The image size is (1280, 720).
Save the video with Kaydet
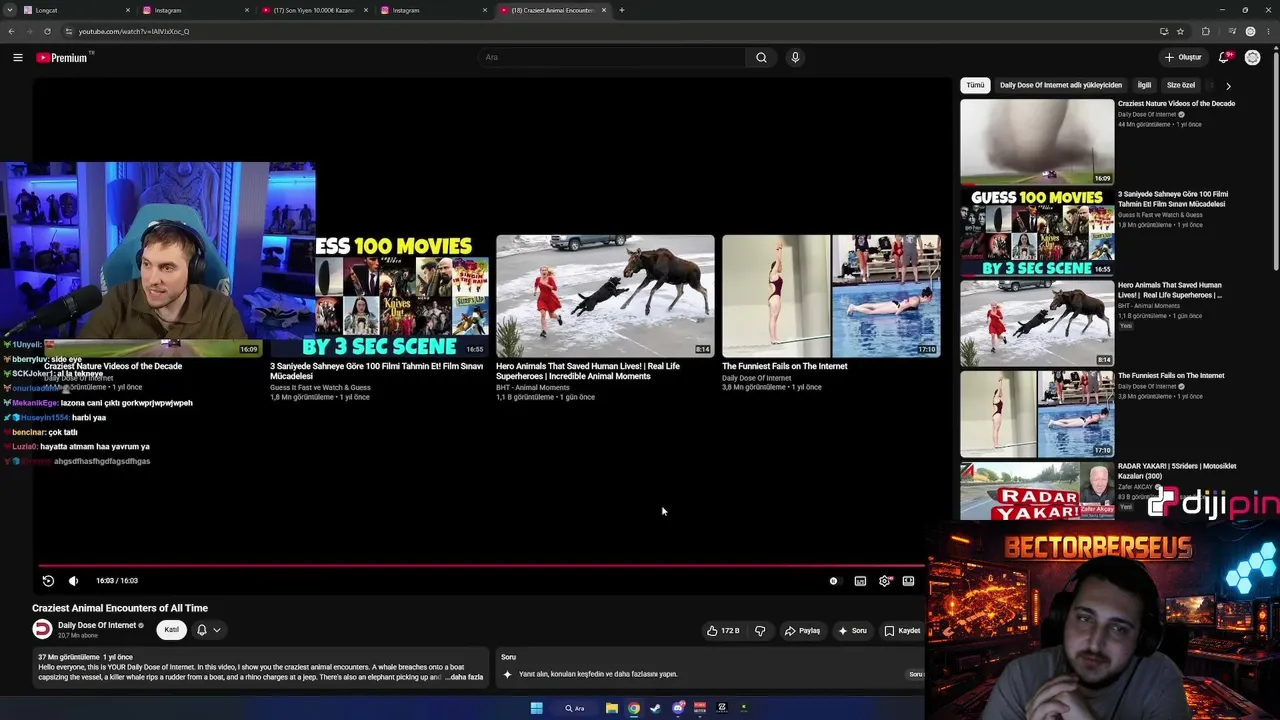[902, 631]
